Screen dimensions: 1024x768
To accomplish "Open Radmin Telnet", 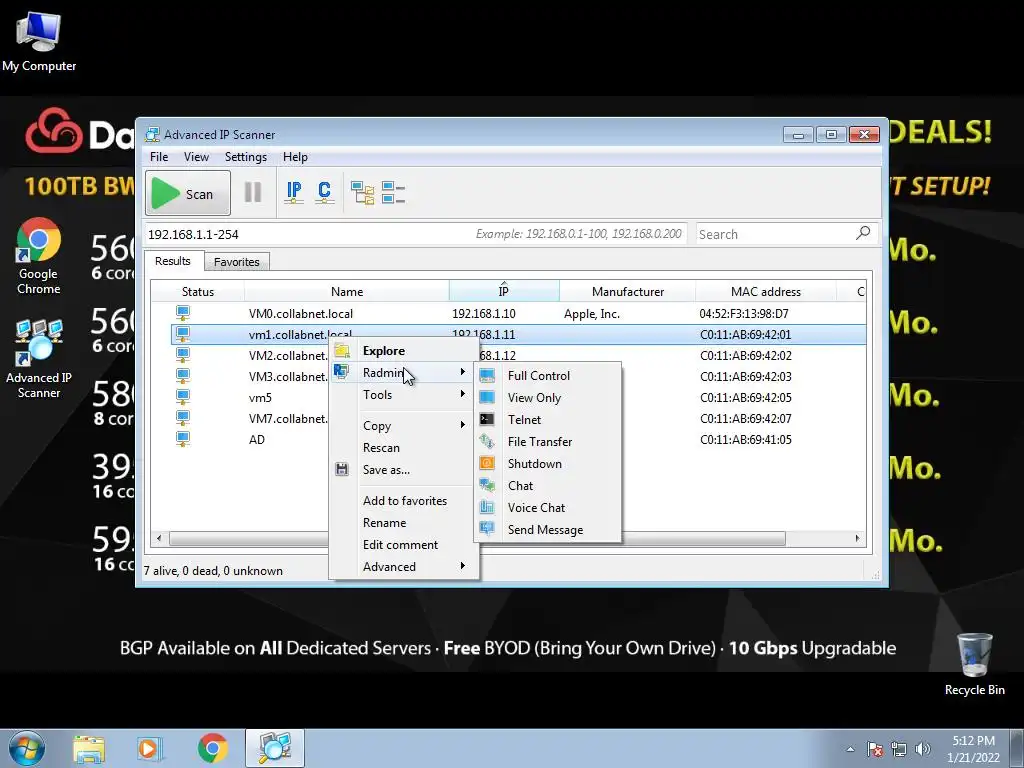I will (x=547, y=420).
